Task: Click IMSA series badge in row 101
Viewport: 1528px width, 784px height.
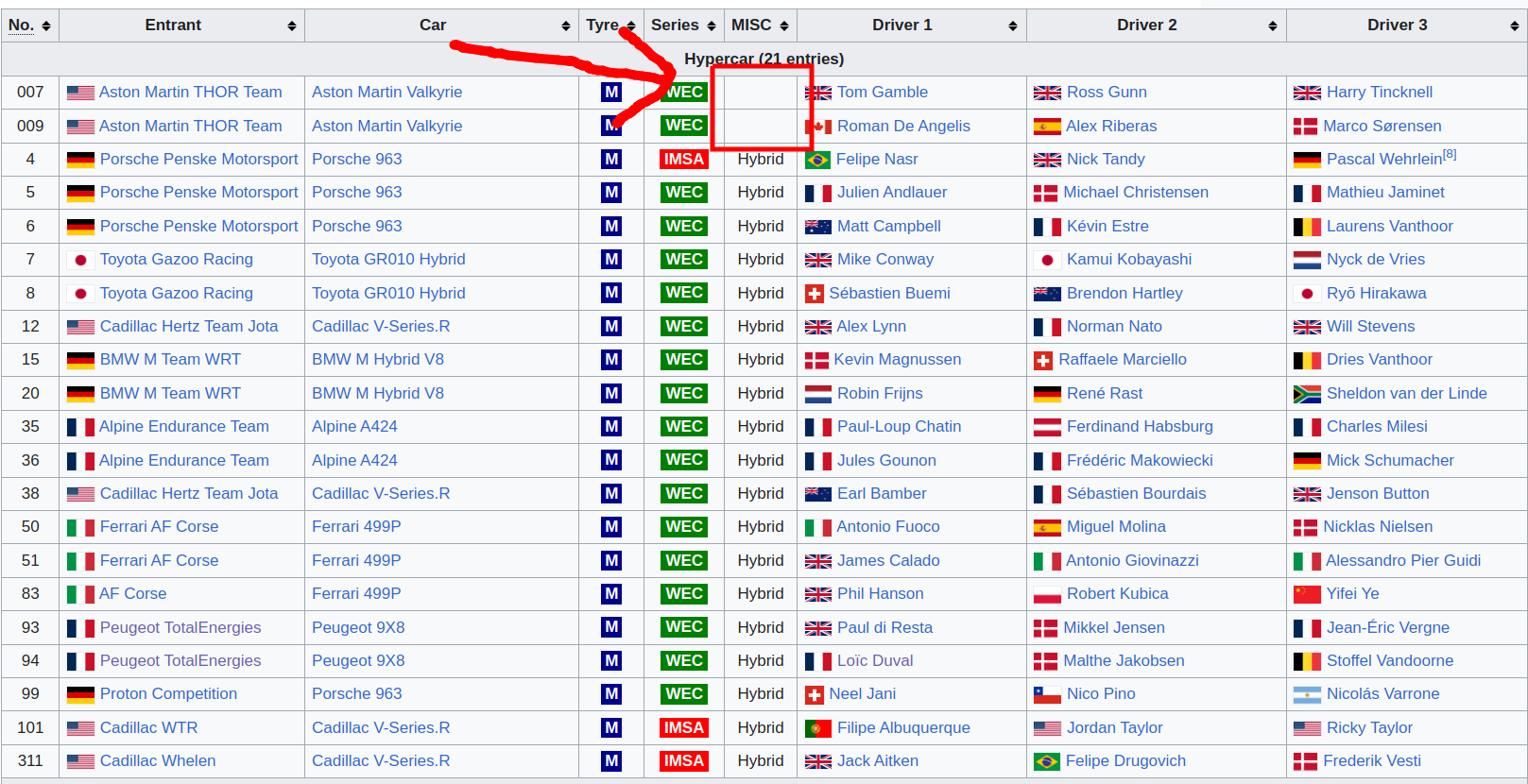Action: tap(684, 728)
